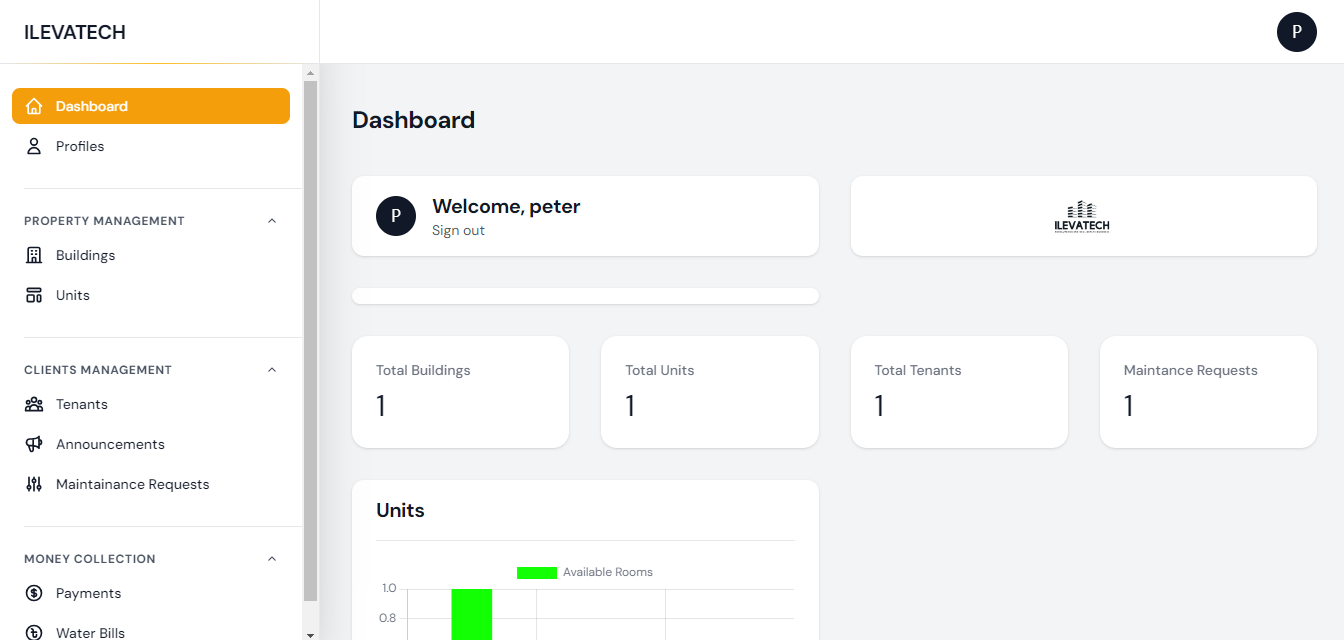Click the CLIENTS MANAGEMENT section header text
1344x640 pixels.
[98, 370]
